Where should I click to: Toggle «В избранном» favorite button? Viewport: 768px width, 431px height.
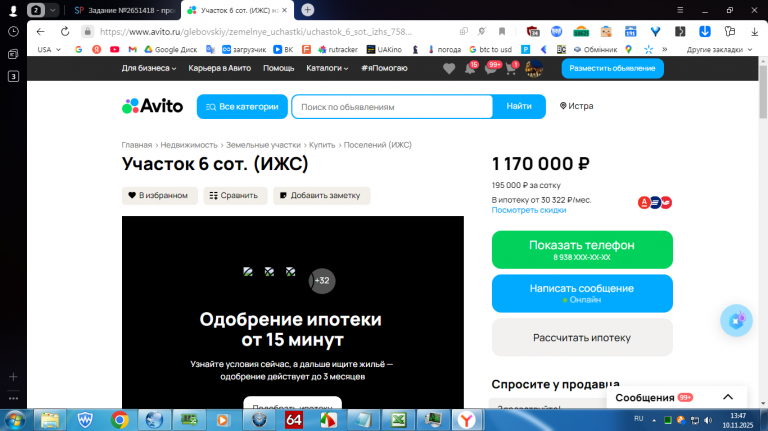pyautogui.click(x=159, y=195)
